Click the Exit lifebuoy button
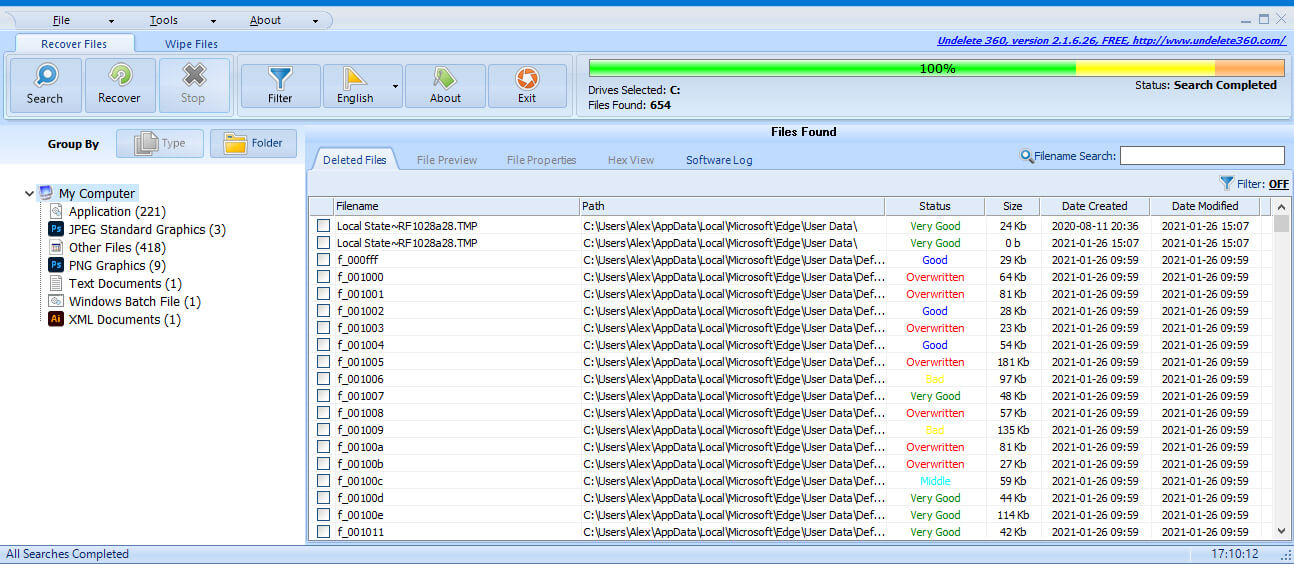The width and height of the screenshot is (1294, 564). (527, 86)
